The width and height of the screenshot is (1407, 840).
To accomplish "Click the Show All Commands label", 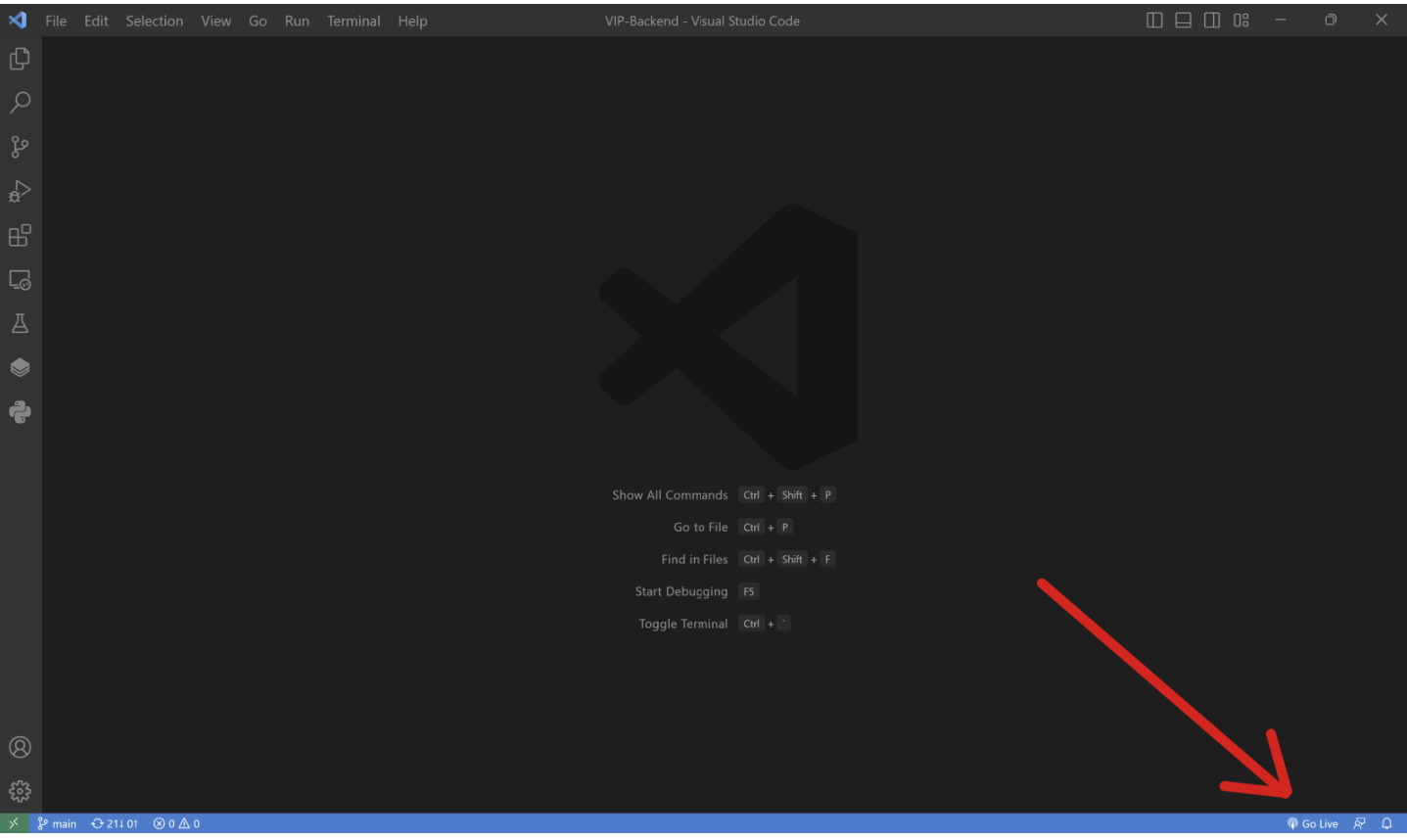I will coord(670,495).
